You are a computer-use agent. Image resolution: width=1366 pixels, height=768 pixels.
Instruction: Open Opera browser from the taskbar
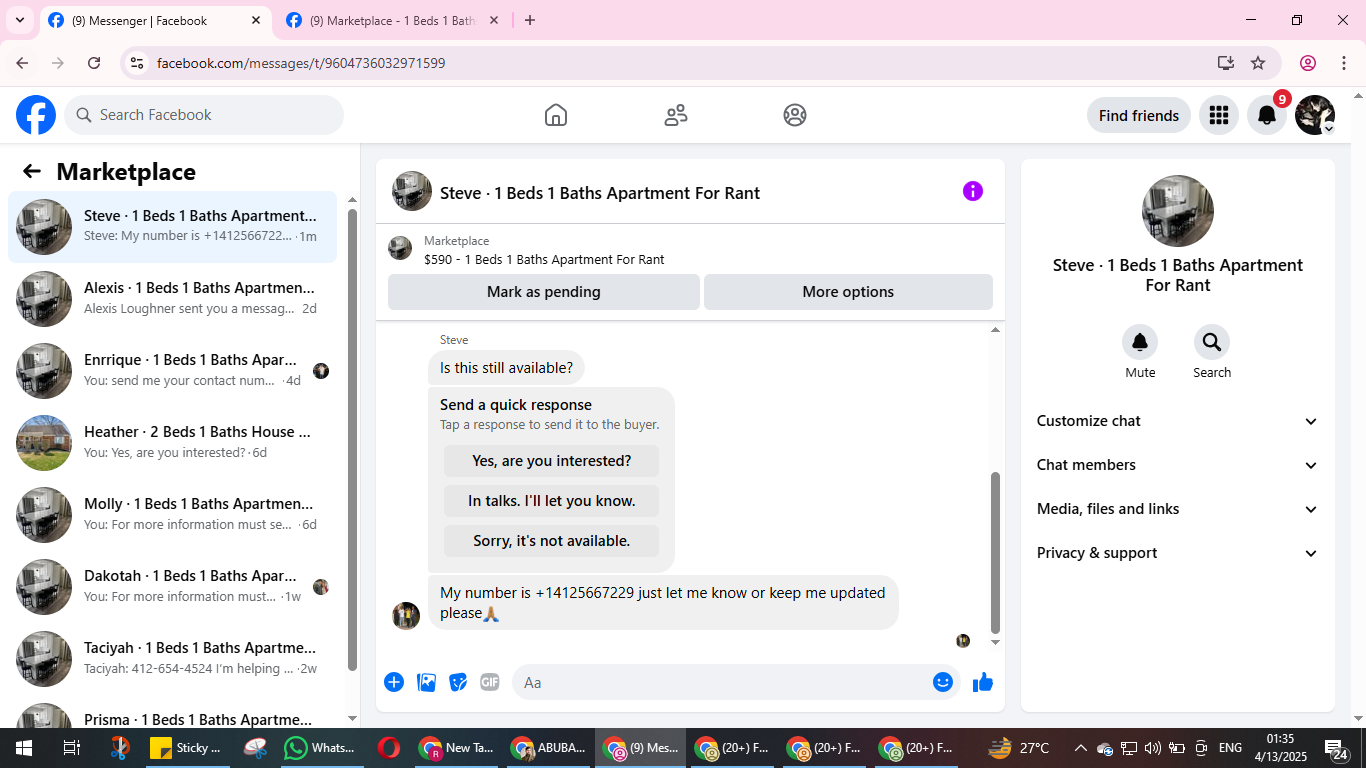click(x=389, y=748)
